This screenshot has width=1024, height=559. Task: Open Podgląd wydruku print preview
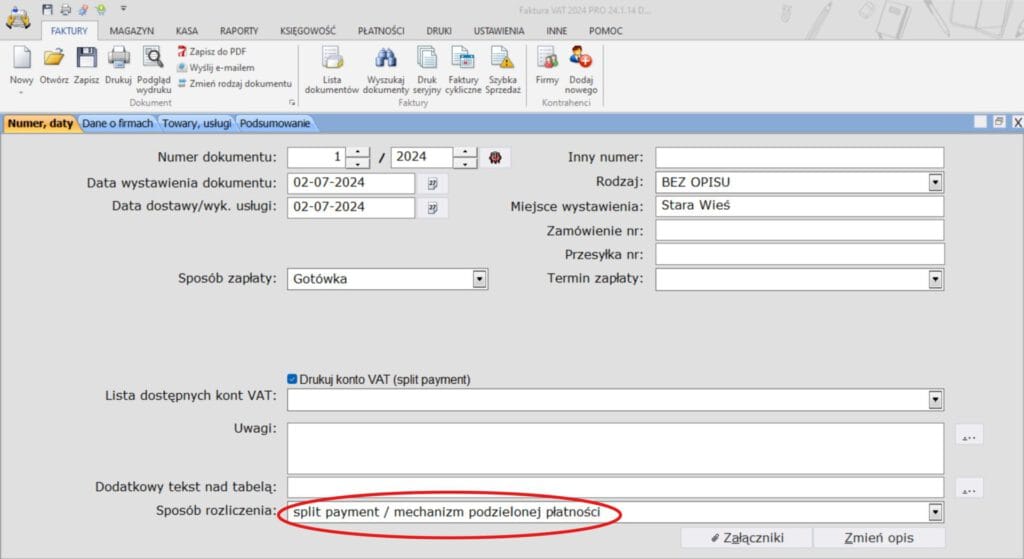pos(153,62)
